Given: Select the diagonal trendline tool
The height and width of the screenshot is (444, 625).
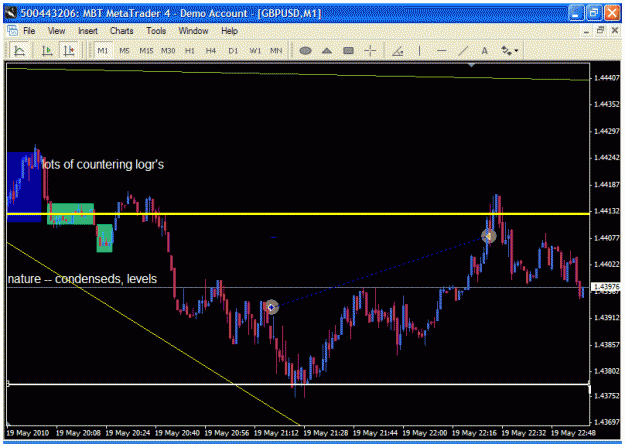Looking at the screenshot, I should [x=463, y=51].
